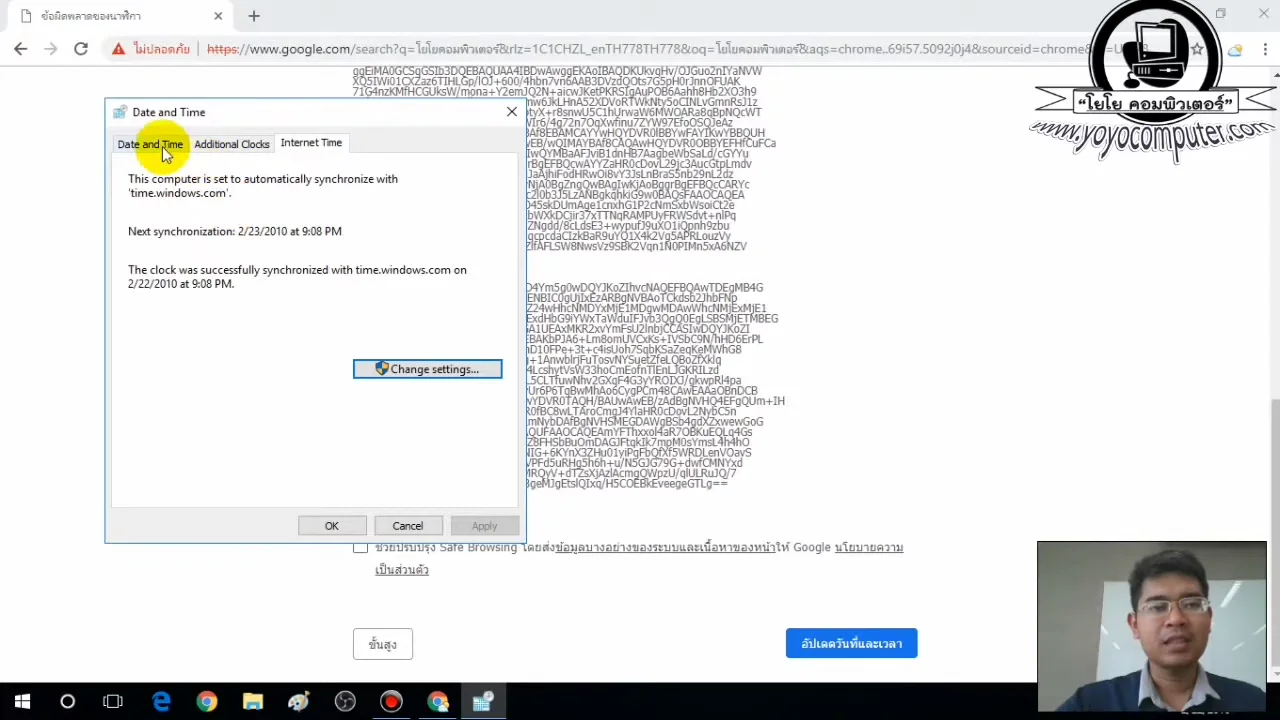Launch the red screen recorder from the taskbar
This screenshot has height=720, width=1280.
click(391, 701)
